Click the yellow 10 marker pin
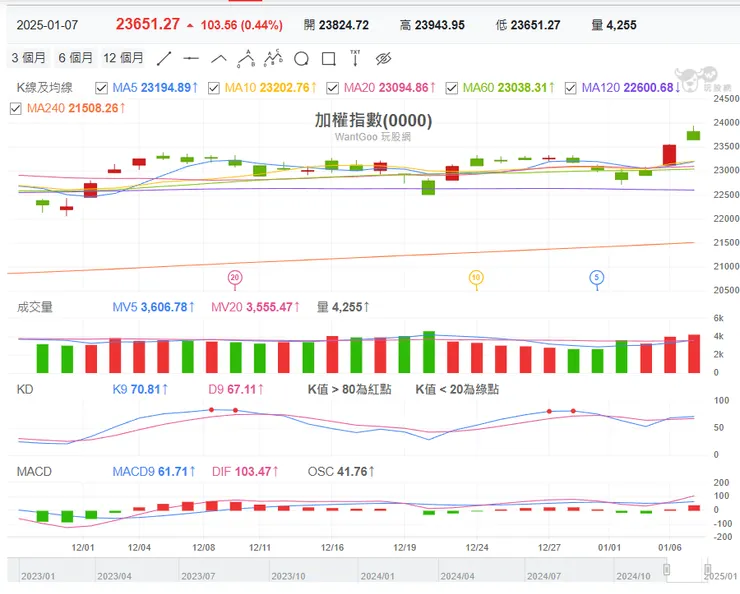Image resolution: width=740 pixels, height=594 pixels. 476,278
